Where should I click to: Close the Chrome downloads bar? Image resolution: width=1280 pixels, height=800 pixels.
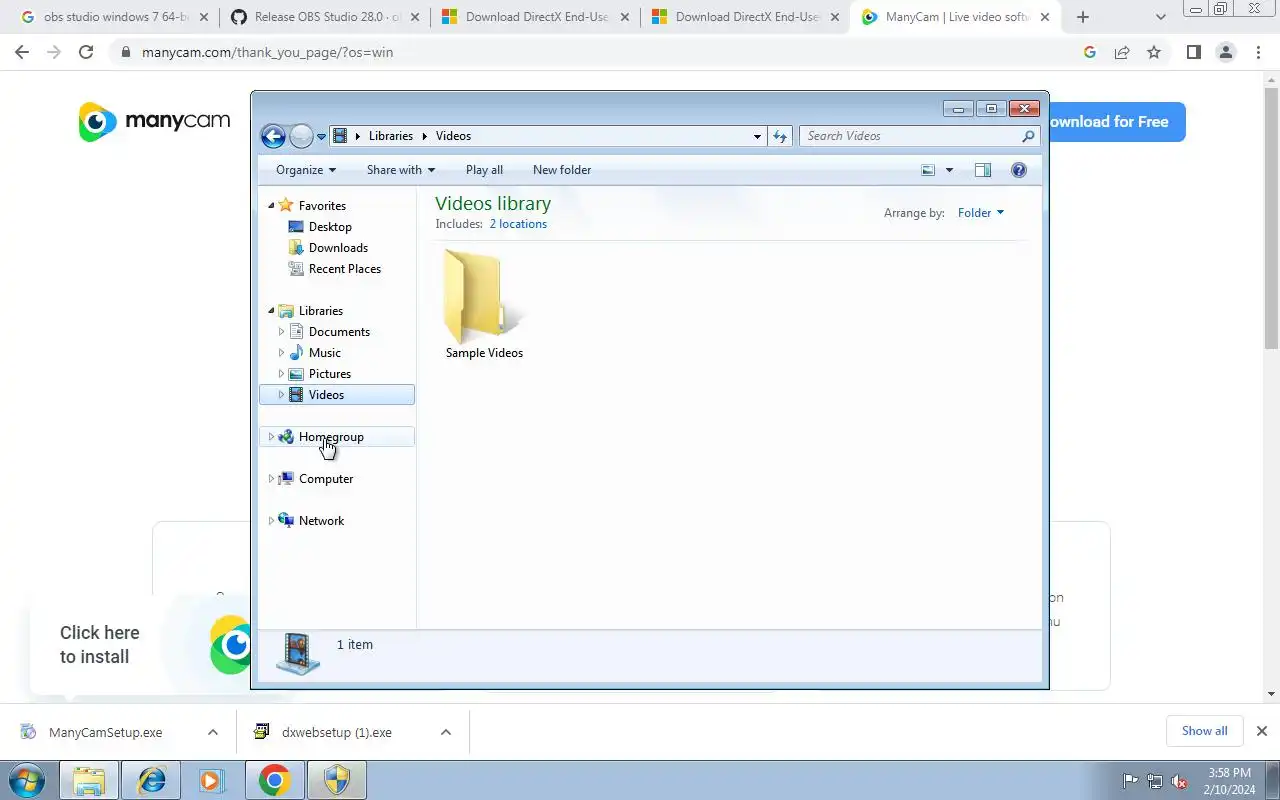click(x=1262, y=731)
